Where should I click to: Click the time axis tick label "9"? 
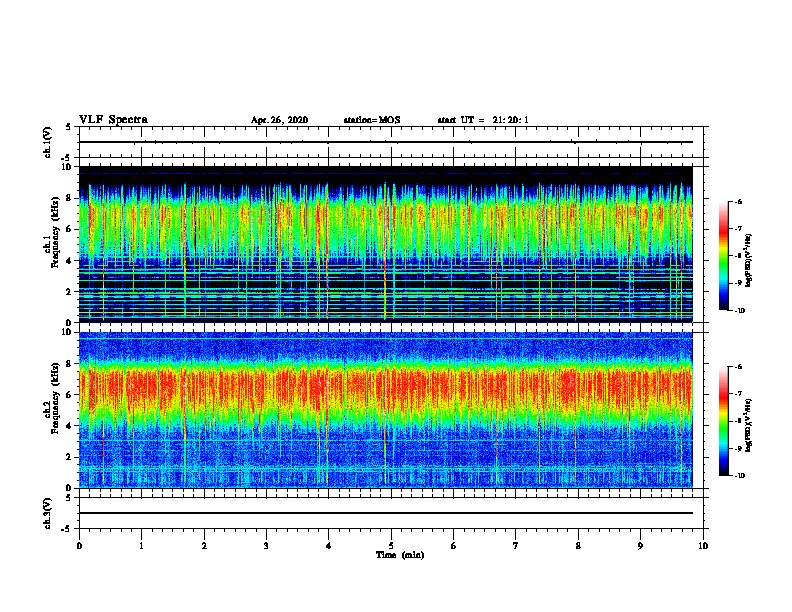tap(640, 546)
